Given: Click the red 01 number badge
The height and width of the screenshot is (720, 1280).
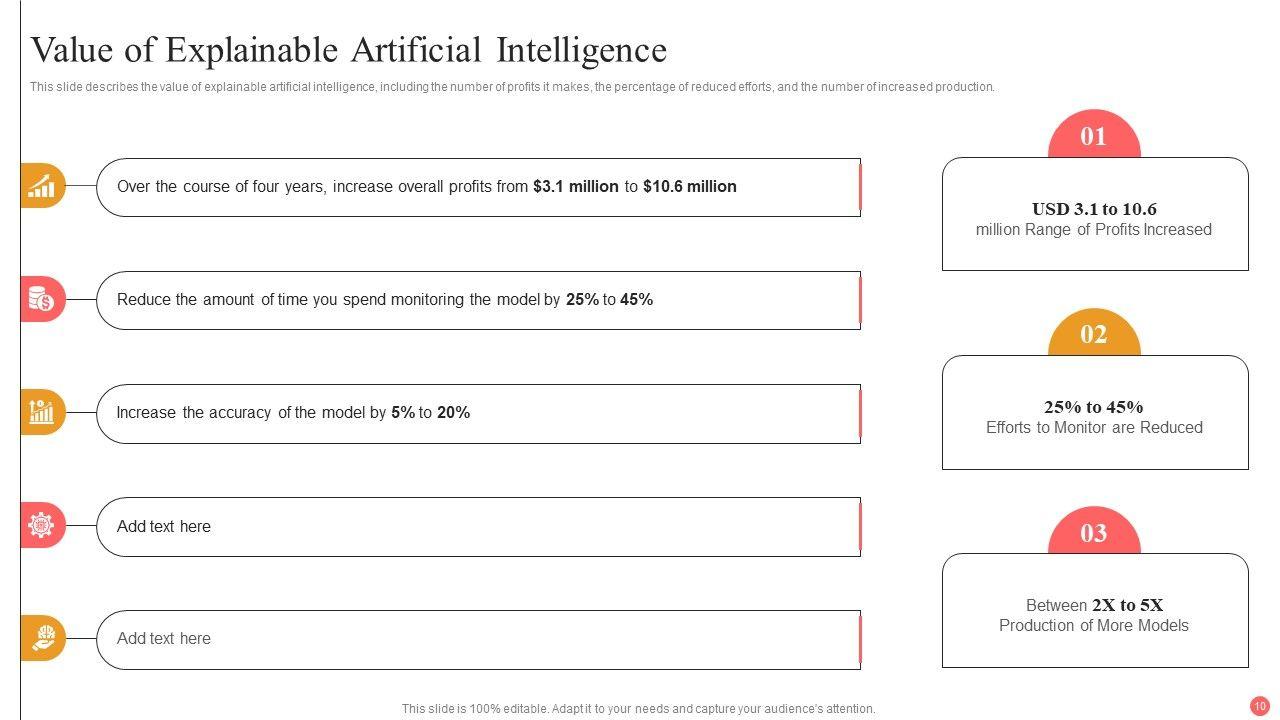Looking at the screenshot, I should click(x=1094, y=136).
